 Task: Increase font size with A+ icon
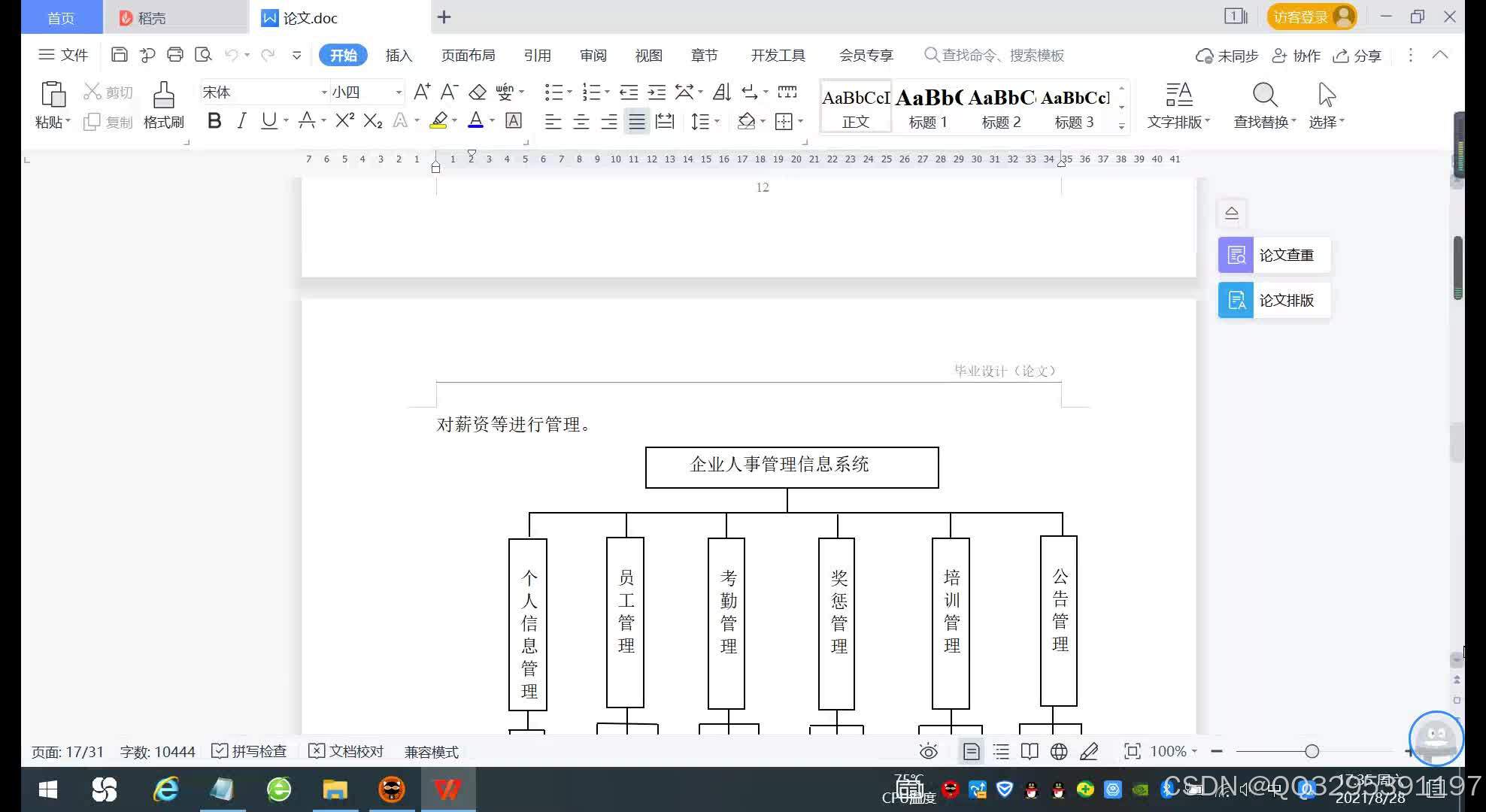[x=422, y=92]
